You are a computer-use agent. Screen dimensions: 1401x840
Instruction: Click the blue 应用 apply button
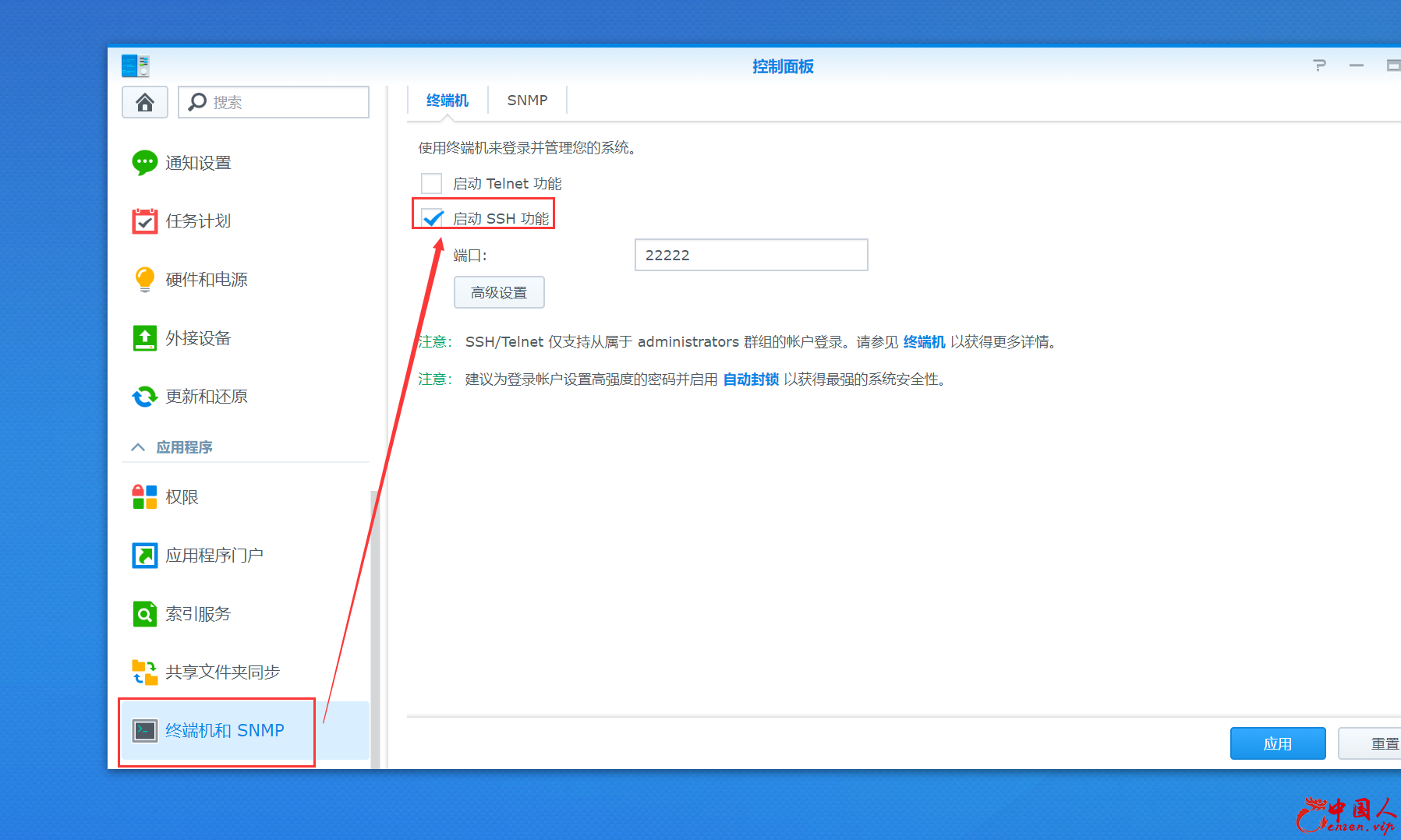tap(1277, 743)
